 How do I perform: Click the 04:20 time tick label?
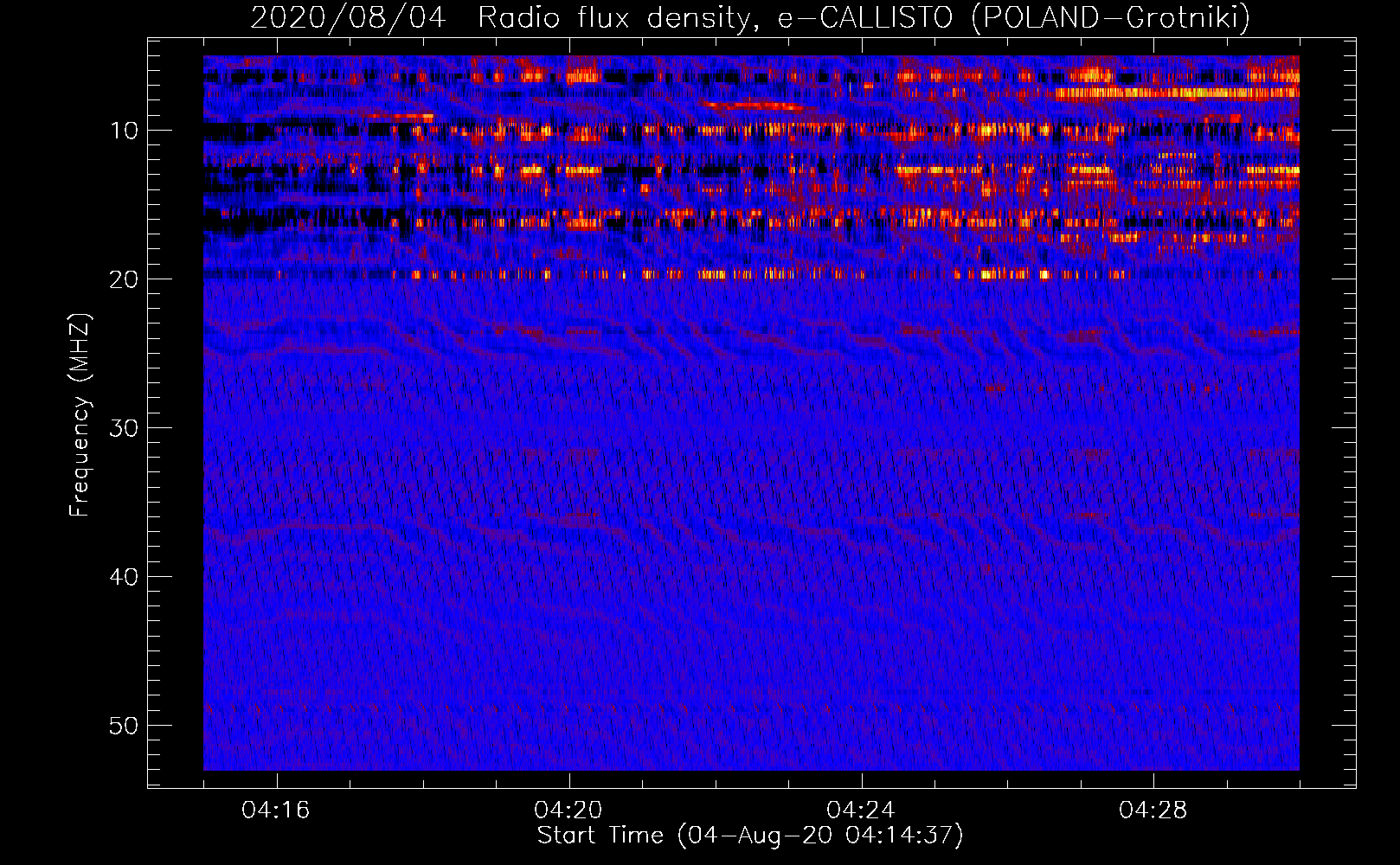[x=568, y=811]
